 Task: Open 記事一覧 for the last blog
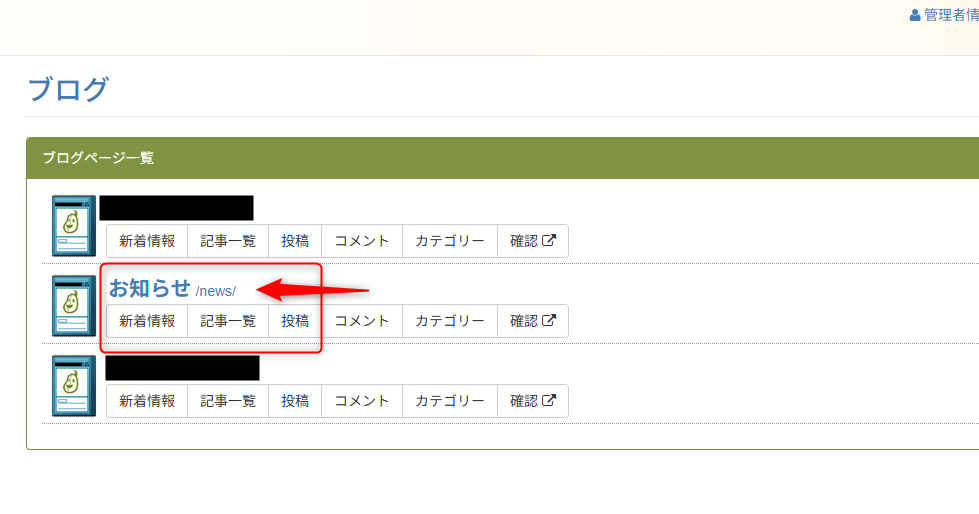tap(228, 401)
